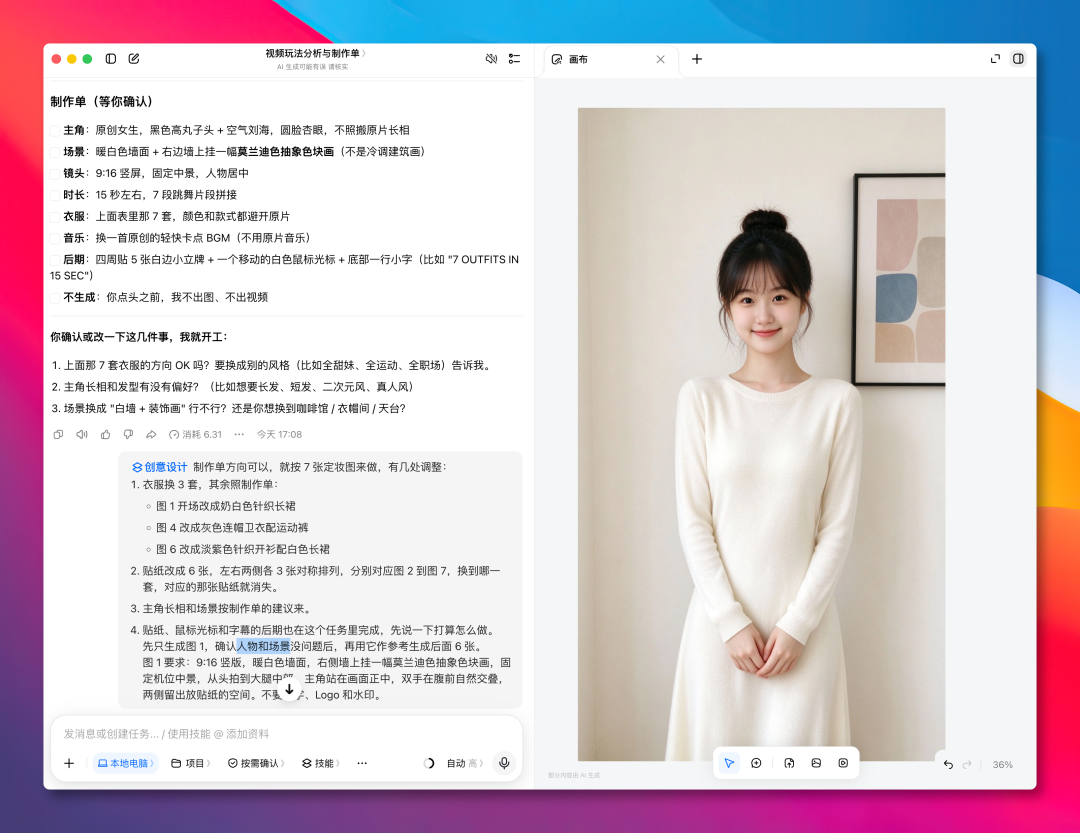The height and width of the screenshot is (833, 1080).
Task: Start a new chat with the compose icon
Action: (134, 59)
